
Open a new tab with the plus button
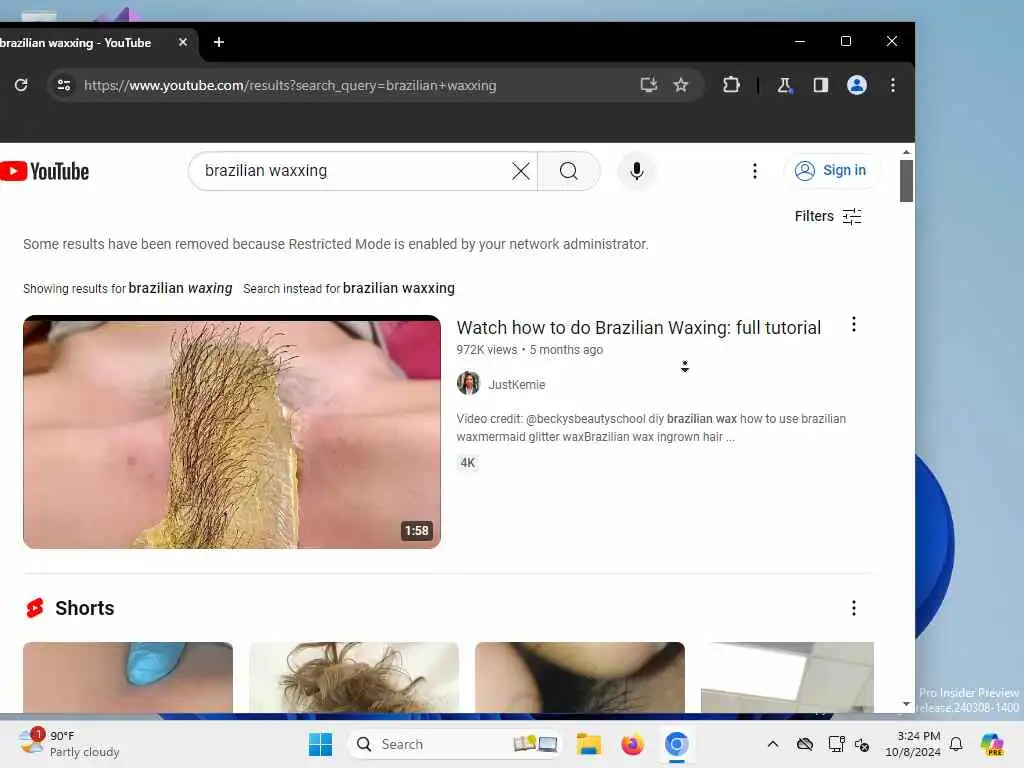point(219,42)
